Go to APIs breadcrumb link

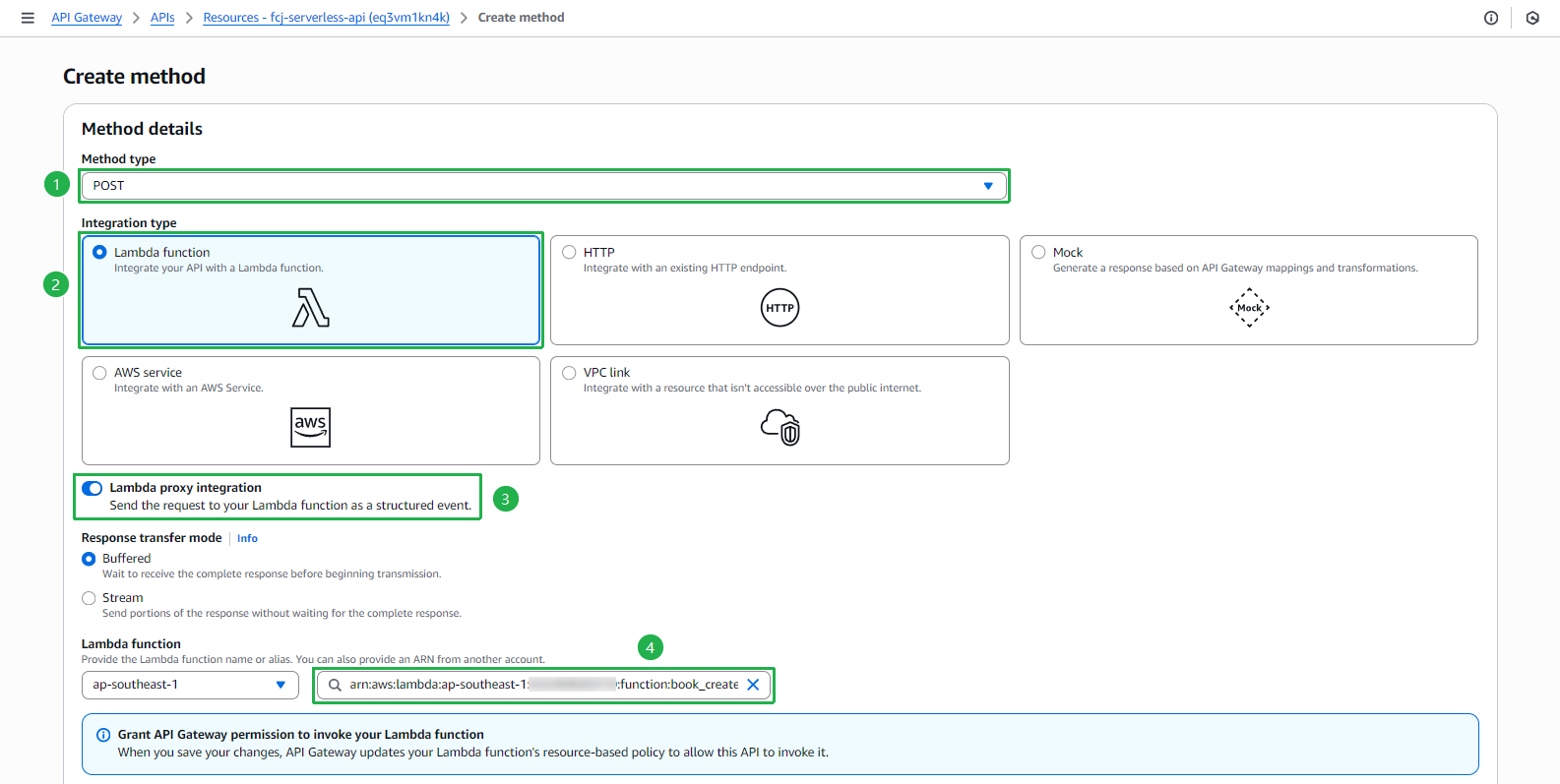(162, 18)
